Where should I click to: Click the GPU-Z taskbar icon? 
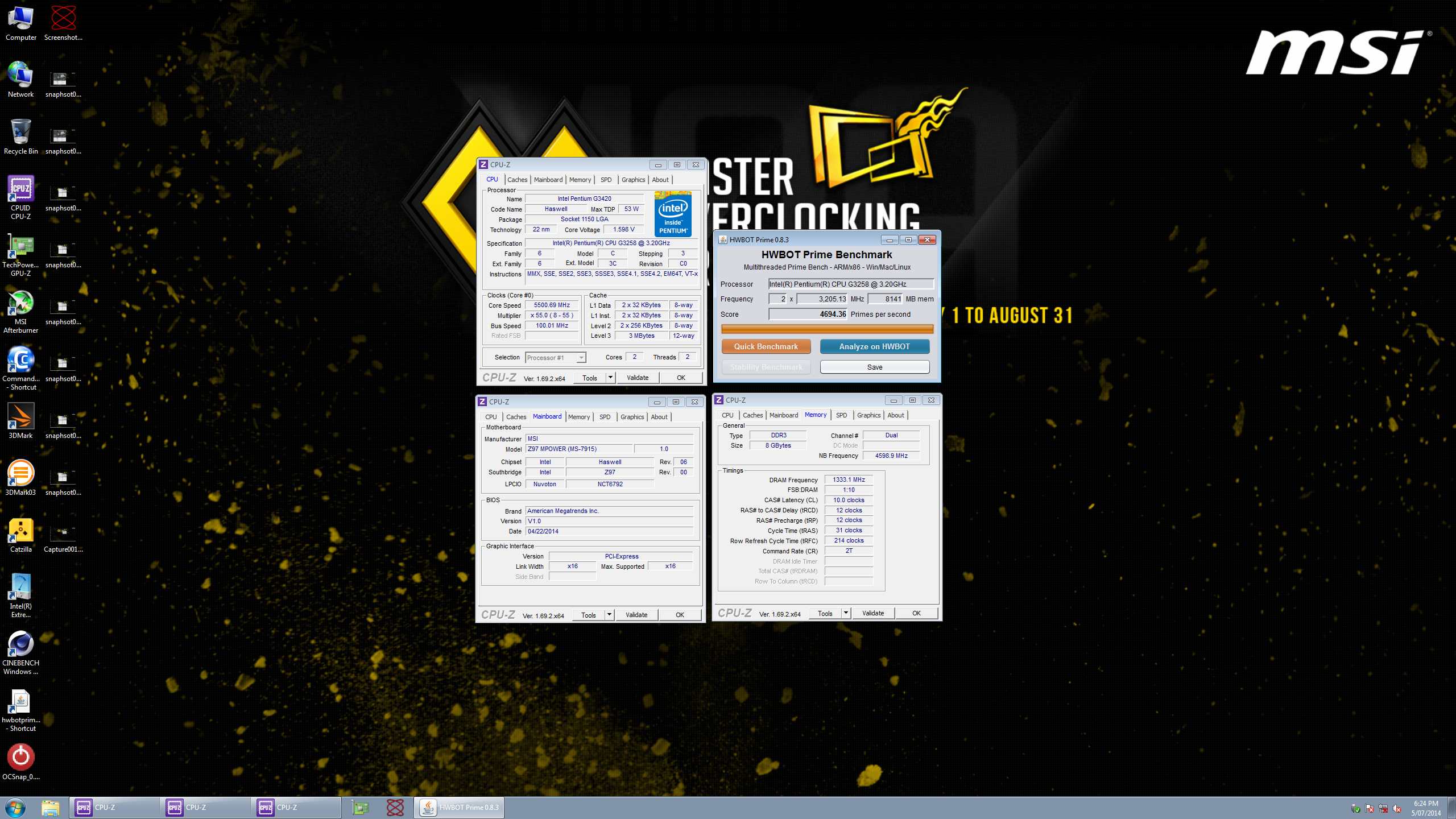click(360, 808)
